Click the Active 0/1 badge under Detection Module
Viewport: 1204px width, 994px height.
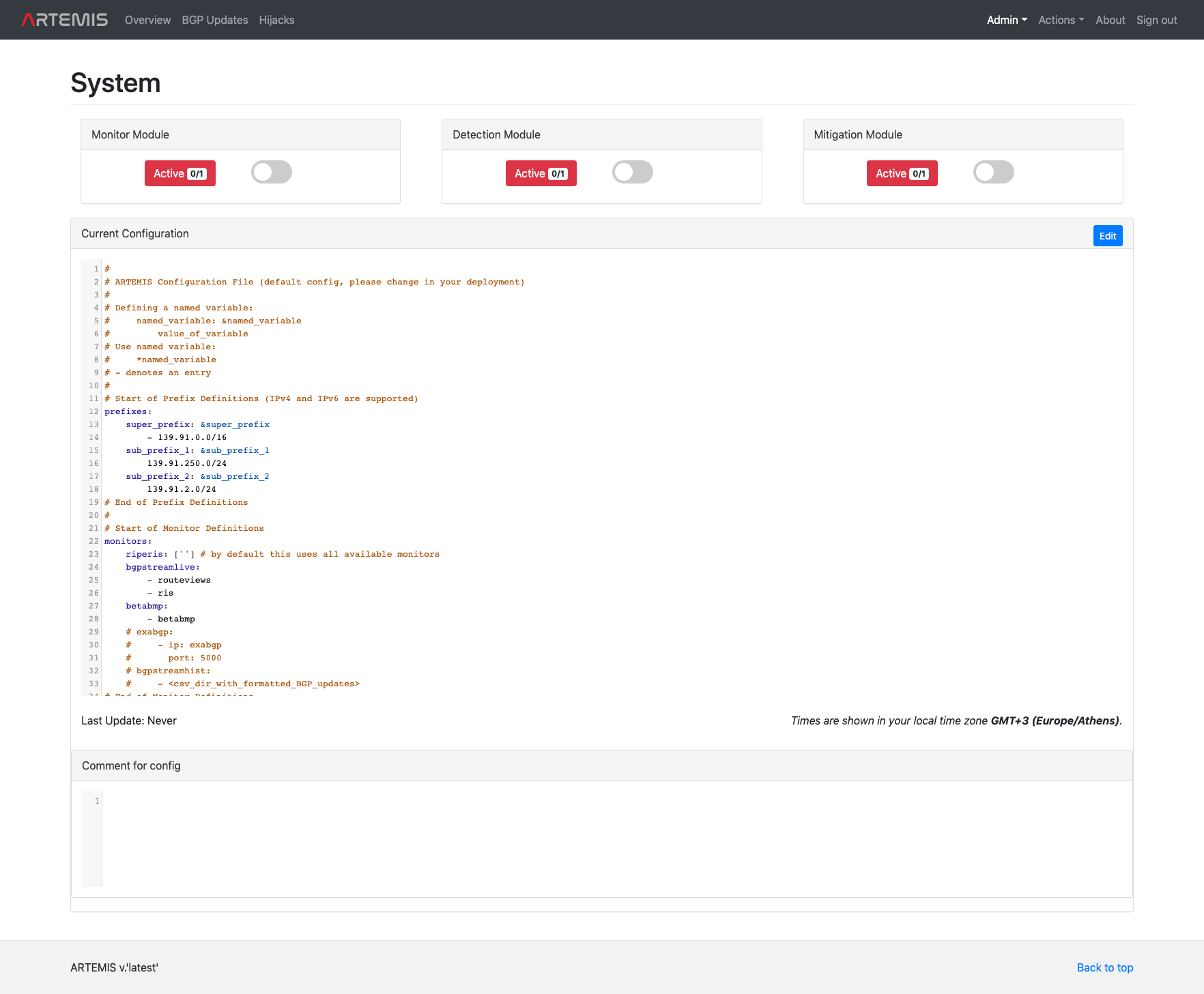click(x=541, y=173)
